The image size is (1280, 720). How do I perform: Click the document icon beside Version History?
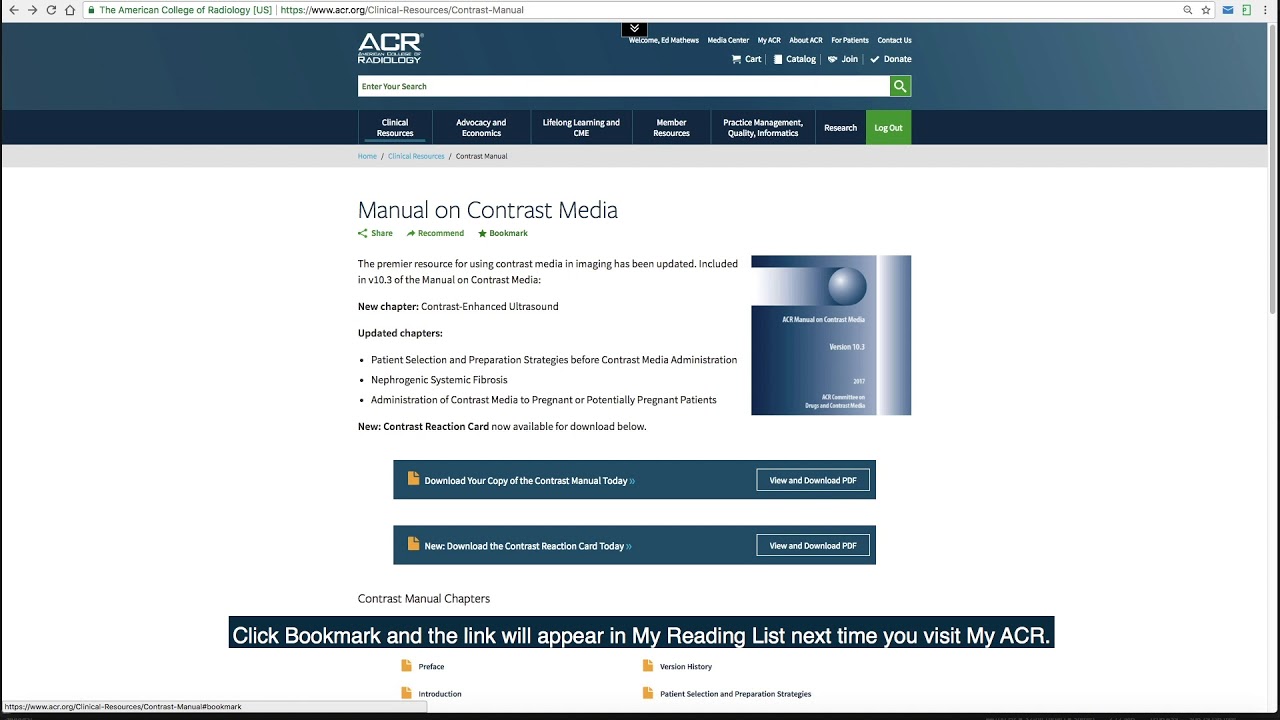point(648,666)
